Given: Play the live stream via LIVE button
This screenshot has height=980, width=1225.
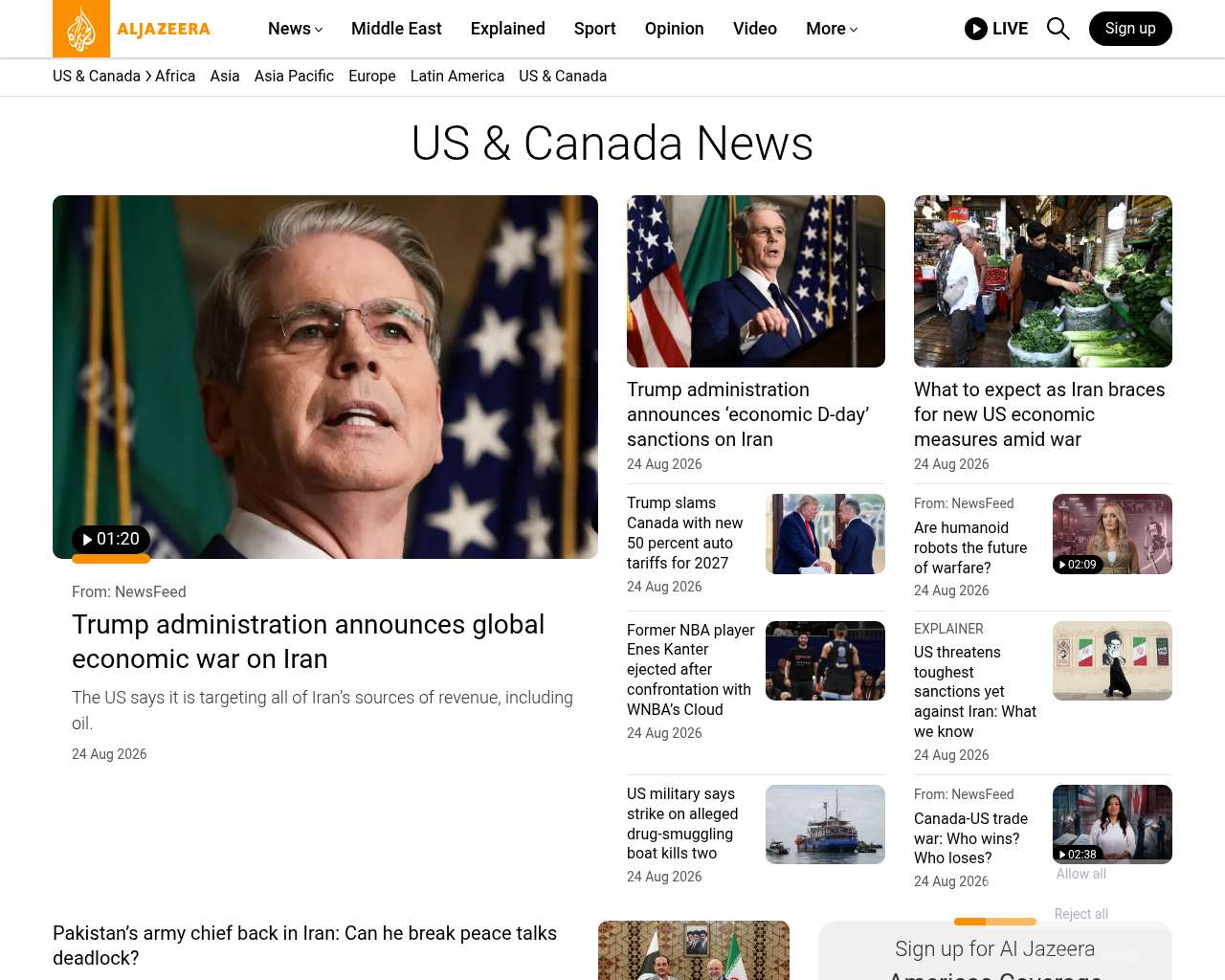Looking at the screenshot, I should click(996, 29).
